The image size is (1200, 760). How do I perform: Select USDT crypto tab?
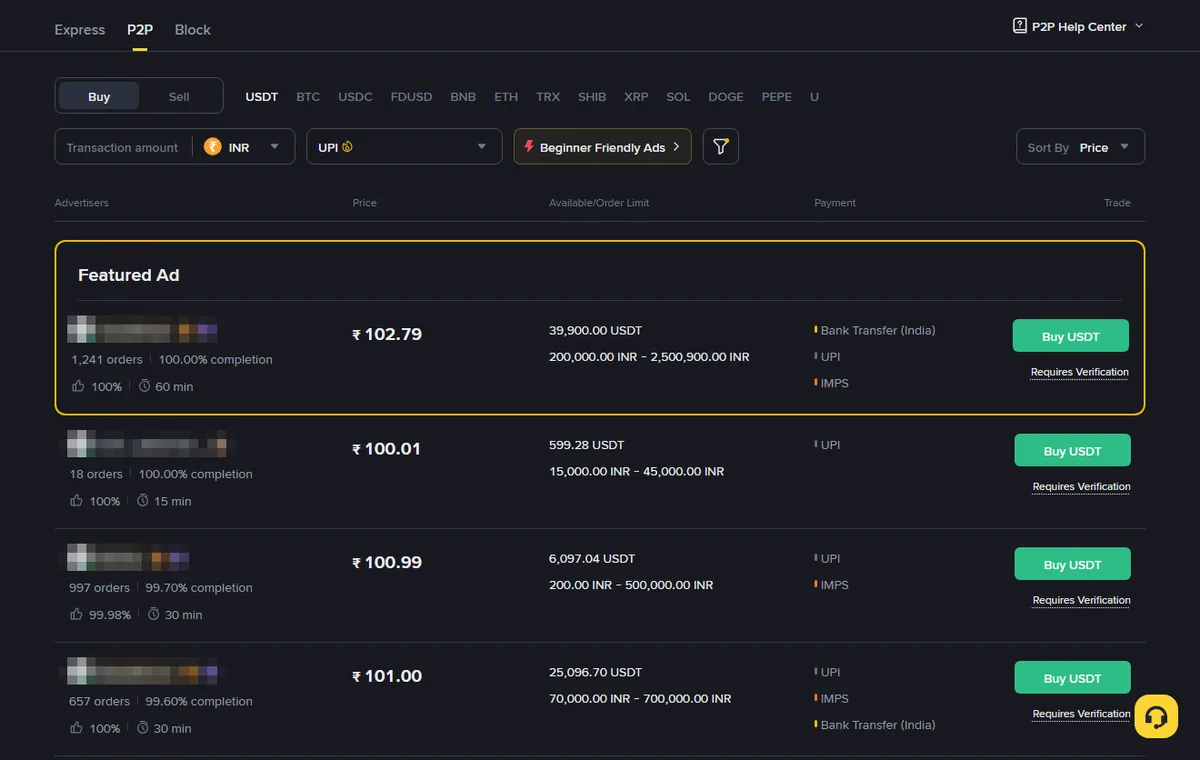pos(262,97)
